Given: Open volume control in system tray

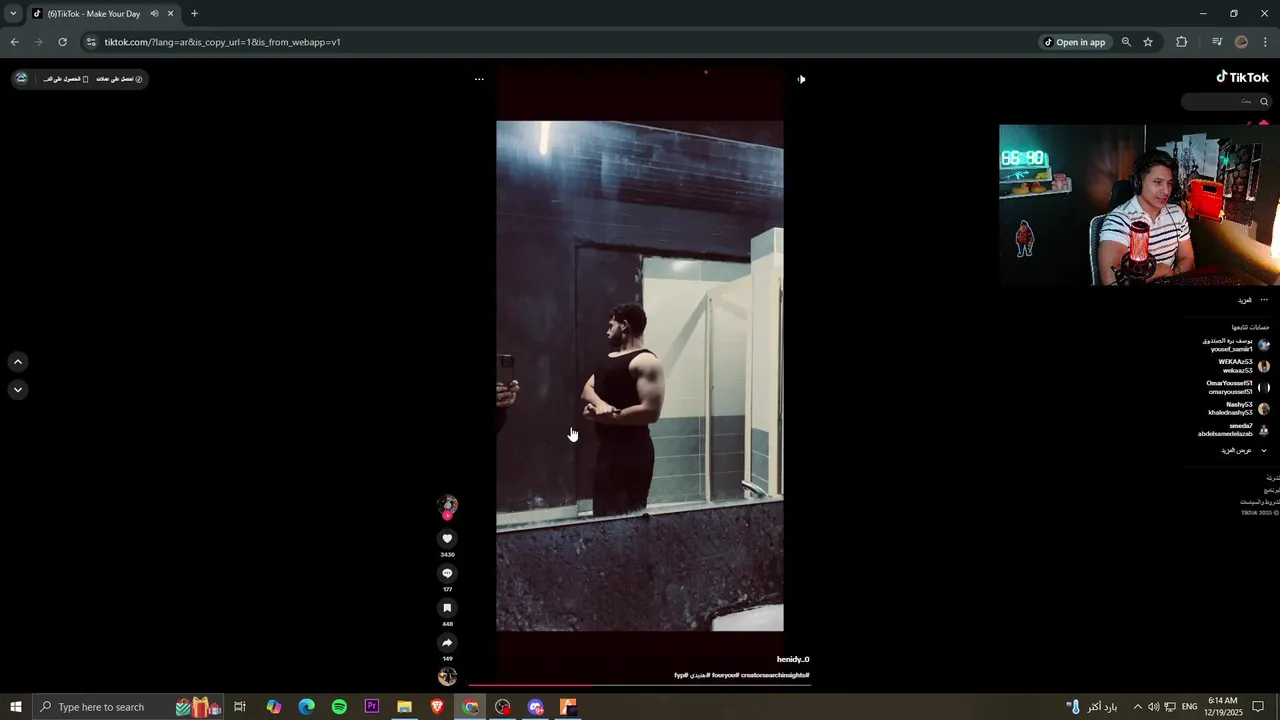Looking at the screenshot, I should [1154, 707].
